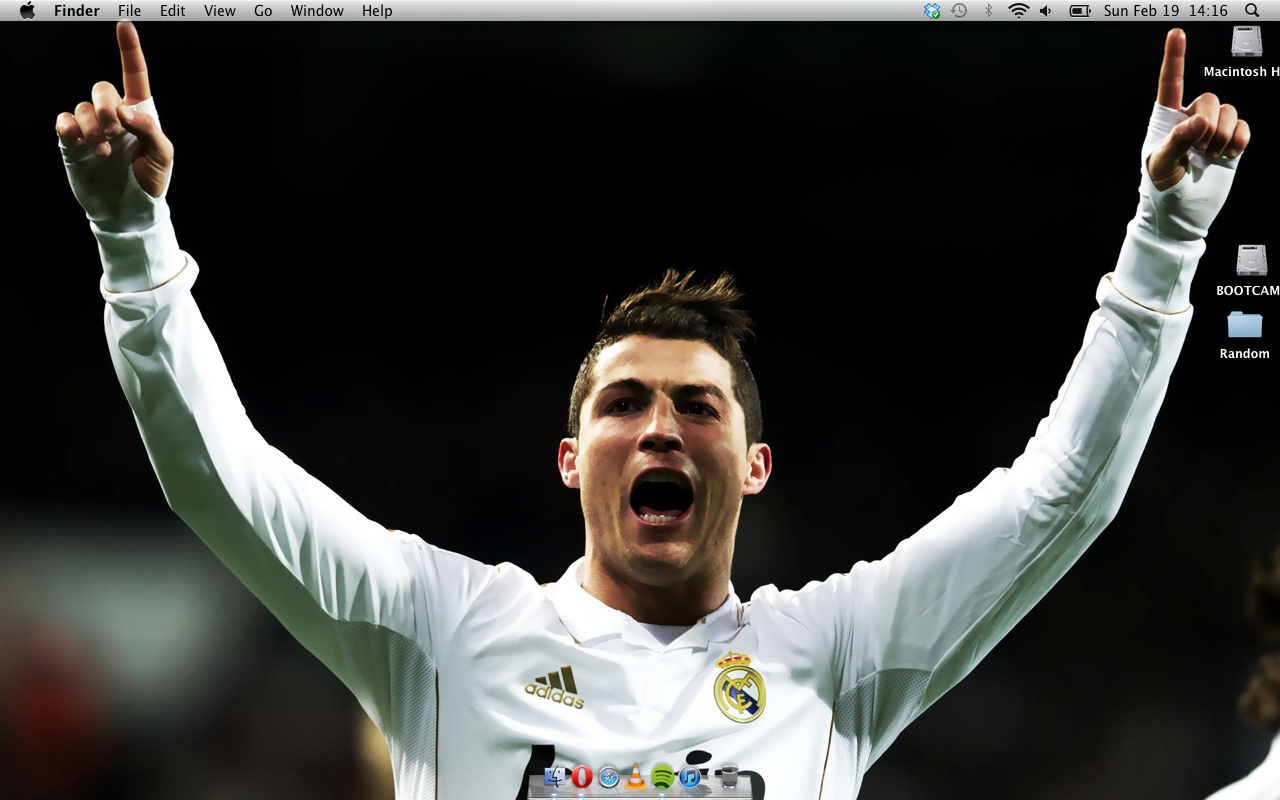Image resolution: width=1280 pixels, height=800 pixels.
Task: Click the Random folder label
Action: [1245, 354]
